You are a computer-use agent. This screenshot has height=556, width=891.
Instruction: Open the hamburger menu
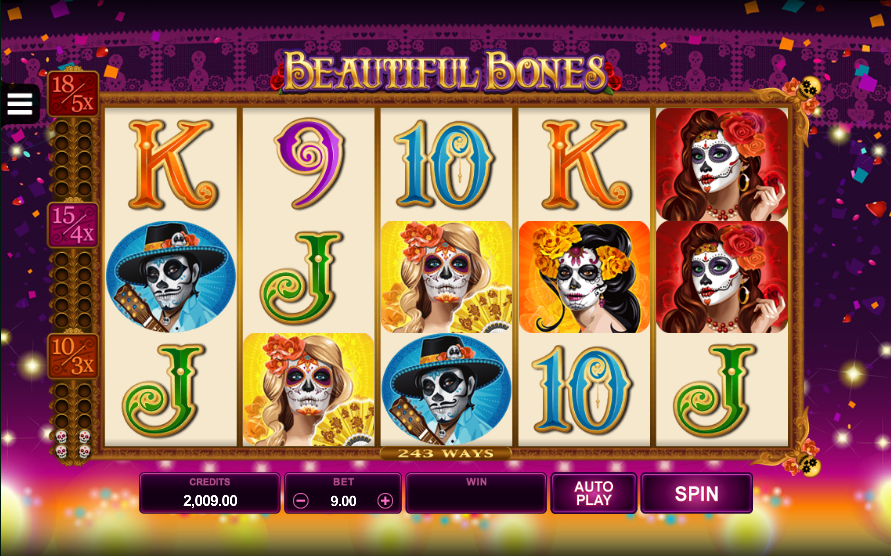point(20,104)
